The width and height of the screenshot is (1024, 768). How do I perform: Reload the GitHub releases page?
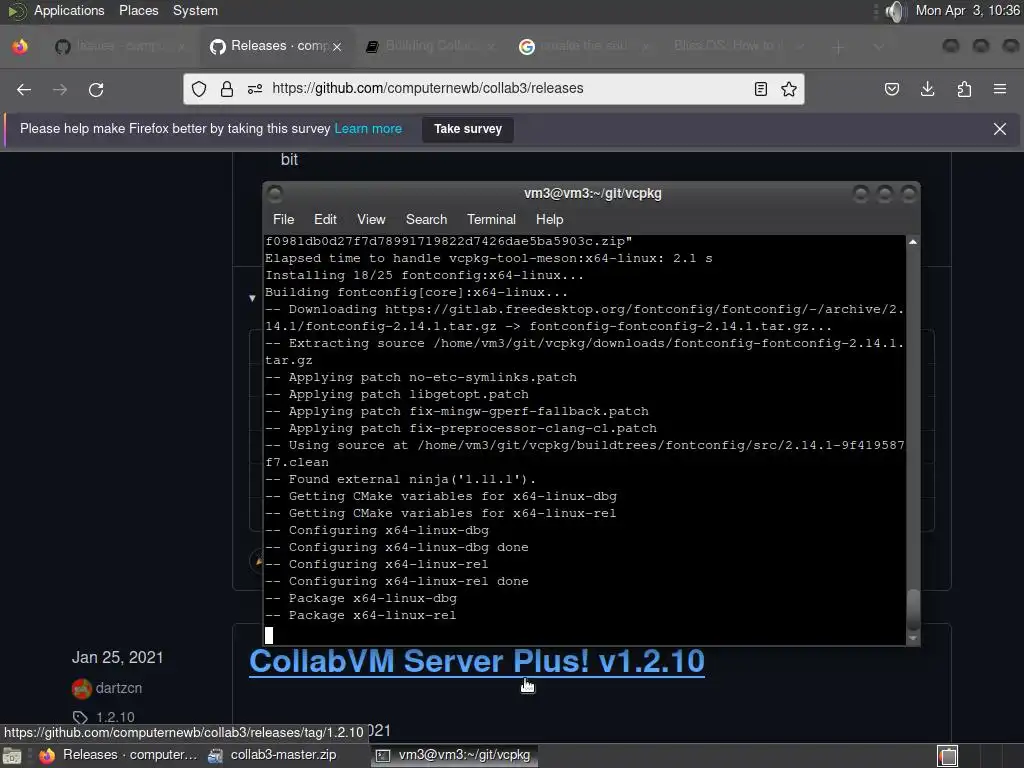pos(96,89)
